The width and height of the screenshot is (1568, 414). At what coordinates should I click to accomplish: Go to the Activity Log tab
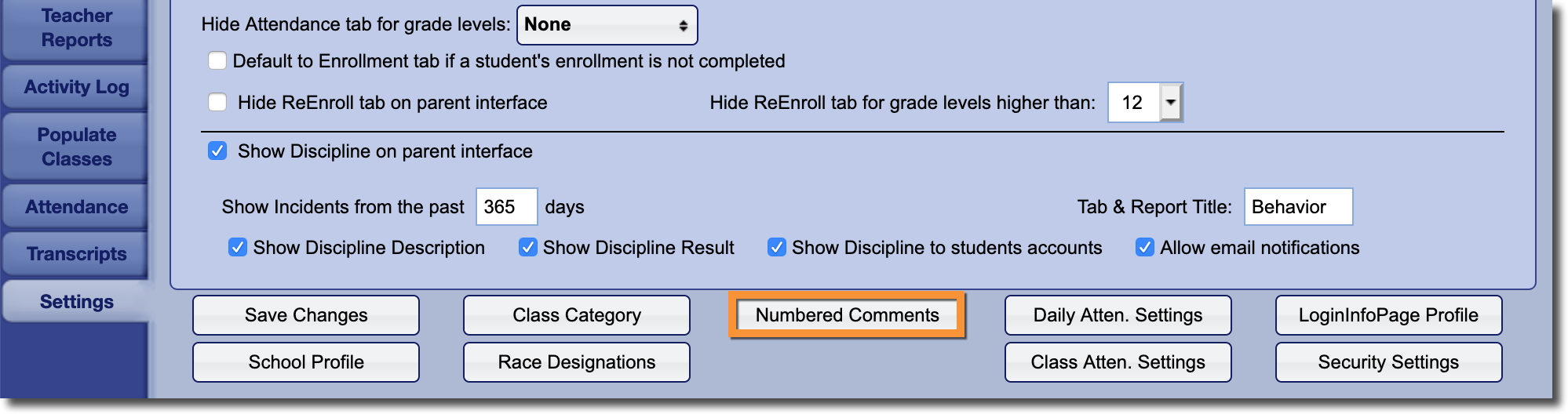coord(76,87)
